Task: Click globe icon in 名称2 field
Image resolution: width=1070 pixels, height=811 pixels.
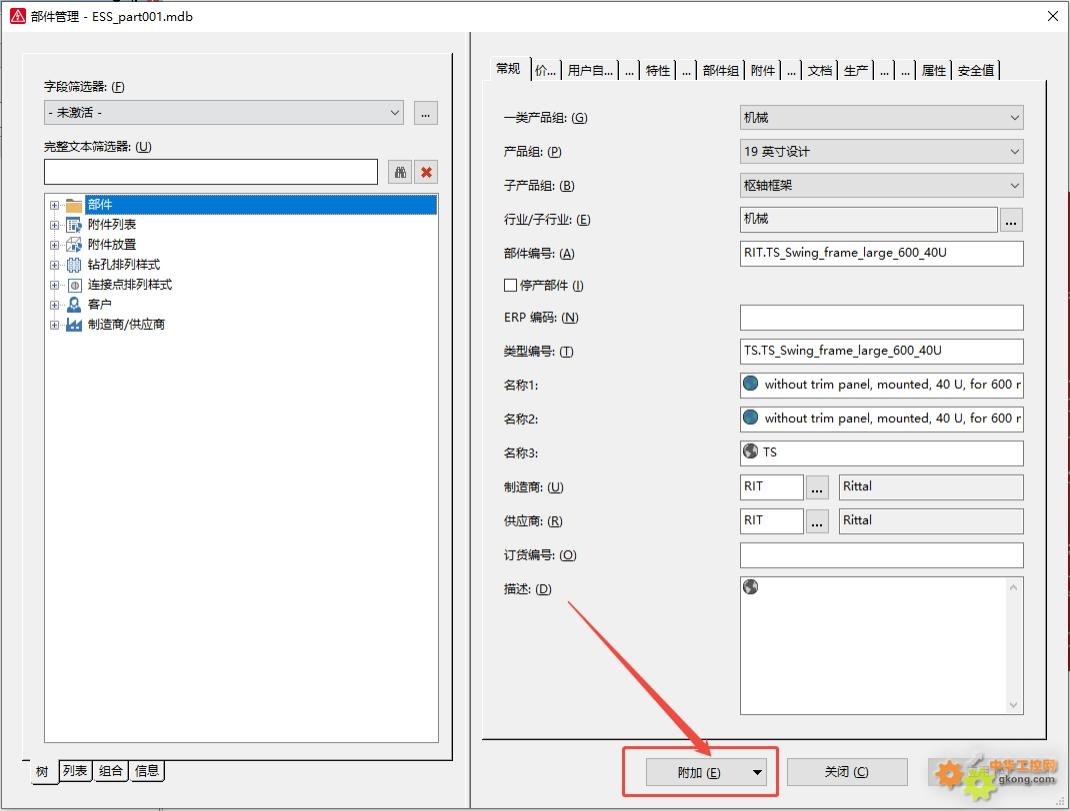Action: coord(751,417)
